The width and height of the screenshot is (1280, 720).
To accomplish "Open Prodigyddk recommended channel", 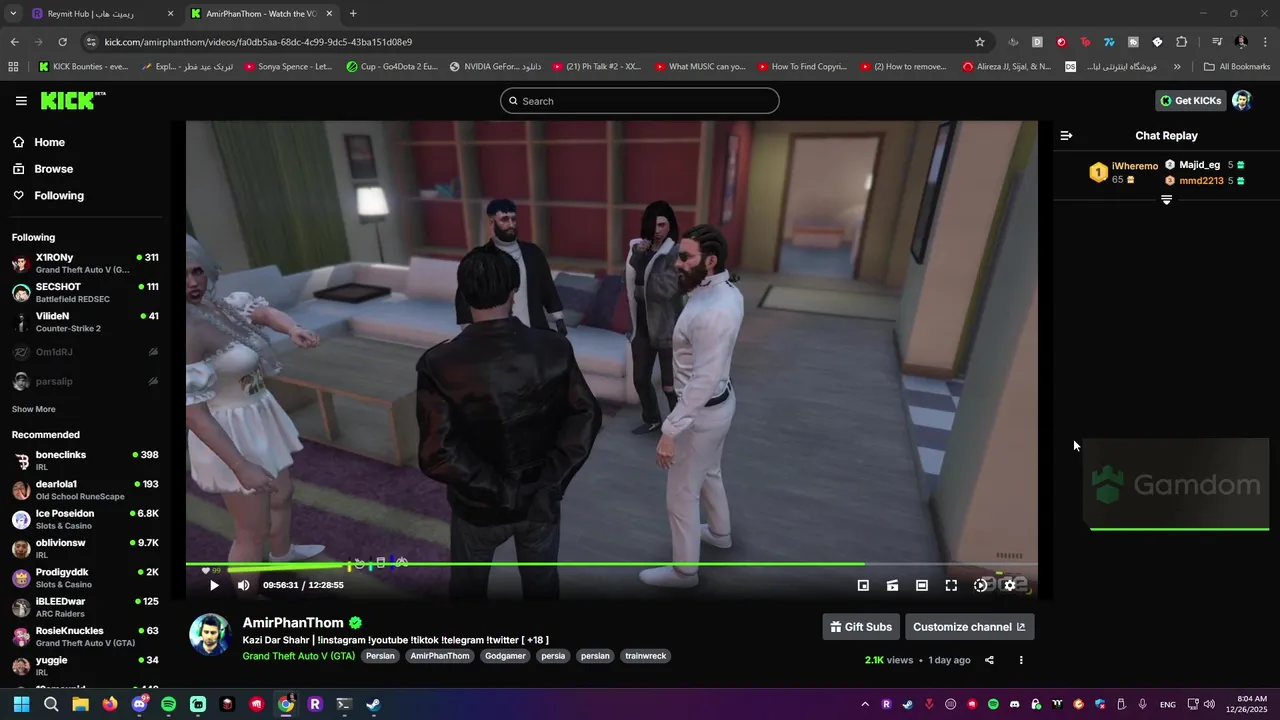I will [x=86, y=578].
